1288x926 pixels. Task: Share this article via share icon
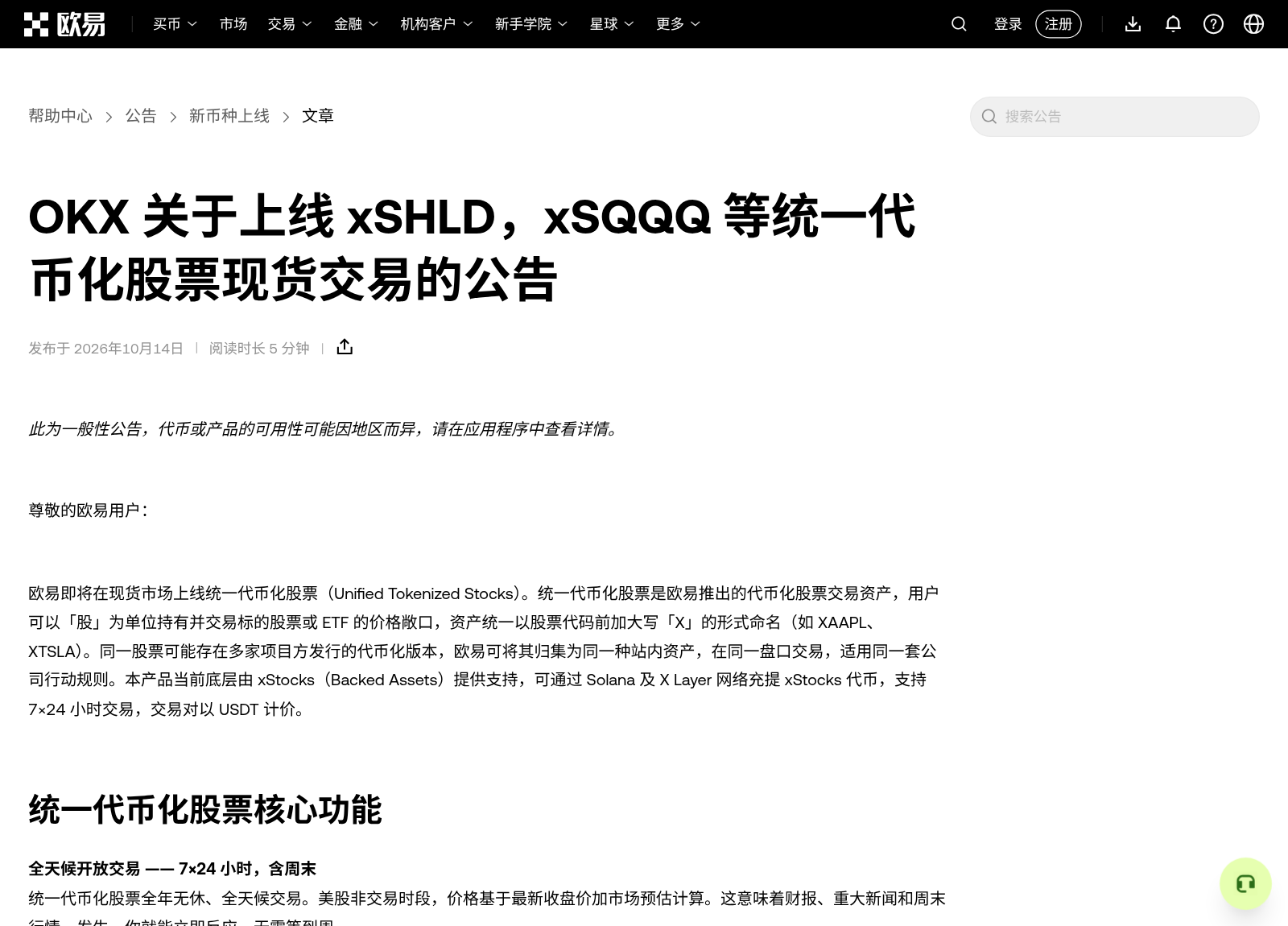click(345, 347)
